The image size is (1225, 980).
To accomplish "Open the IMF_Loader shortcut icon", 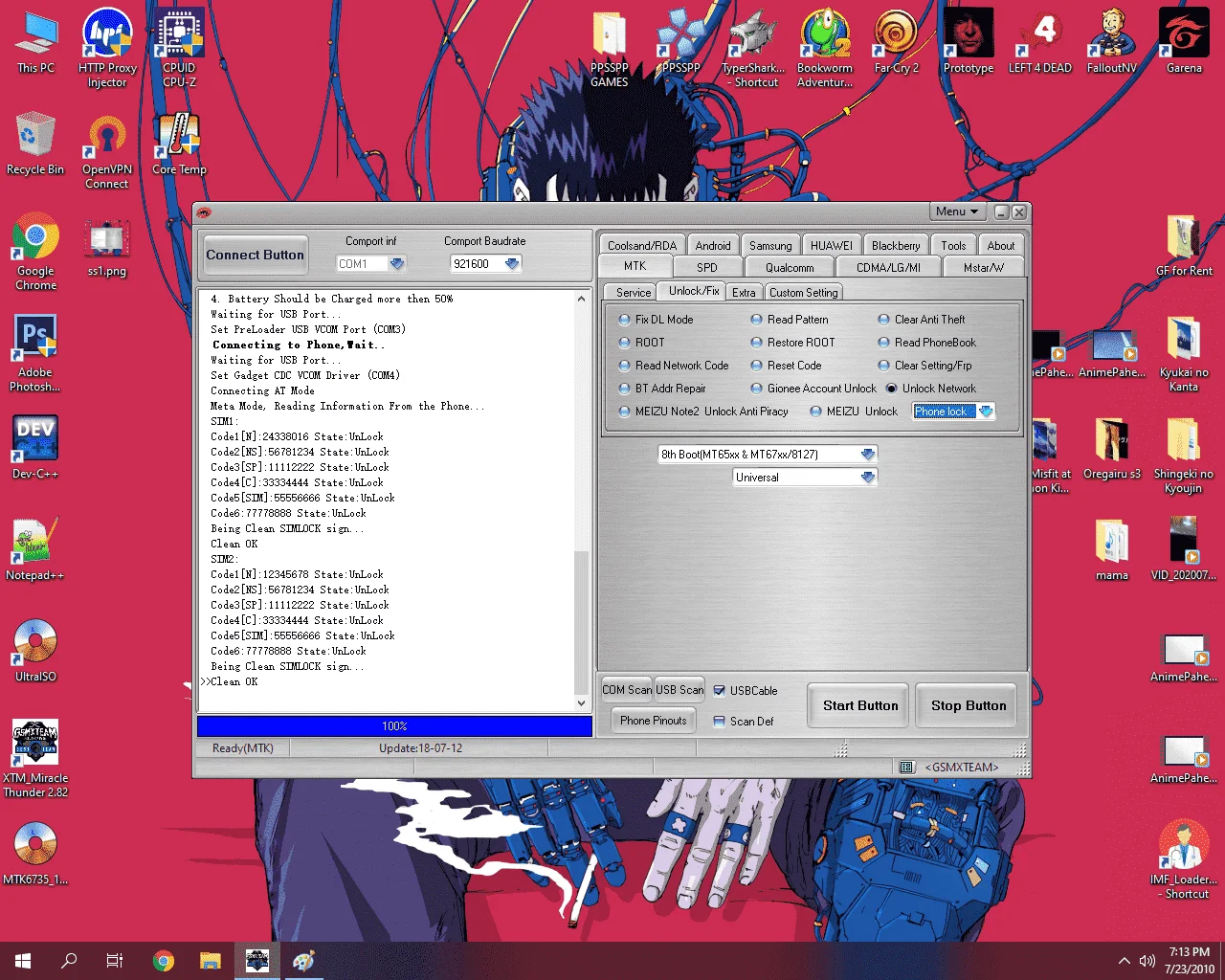I will coord(1184,859).
